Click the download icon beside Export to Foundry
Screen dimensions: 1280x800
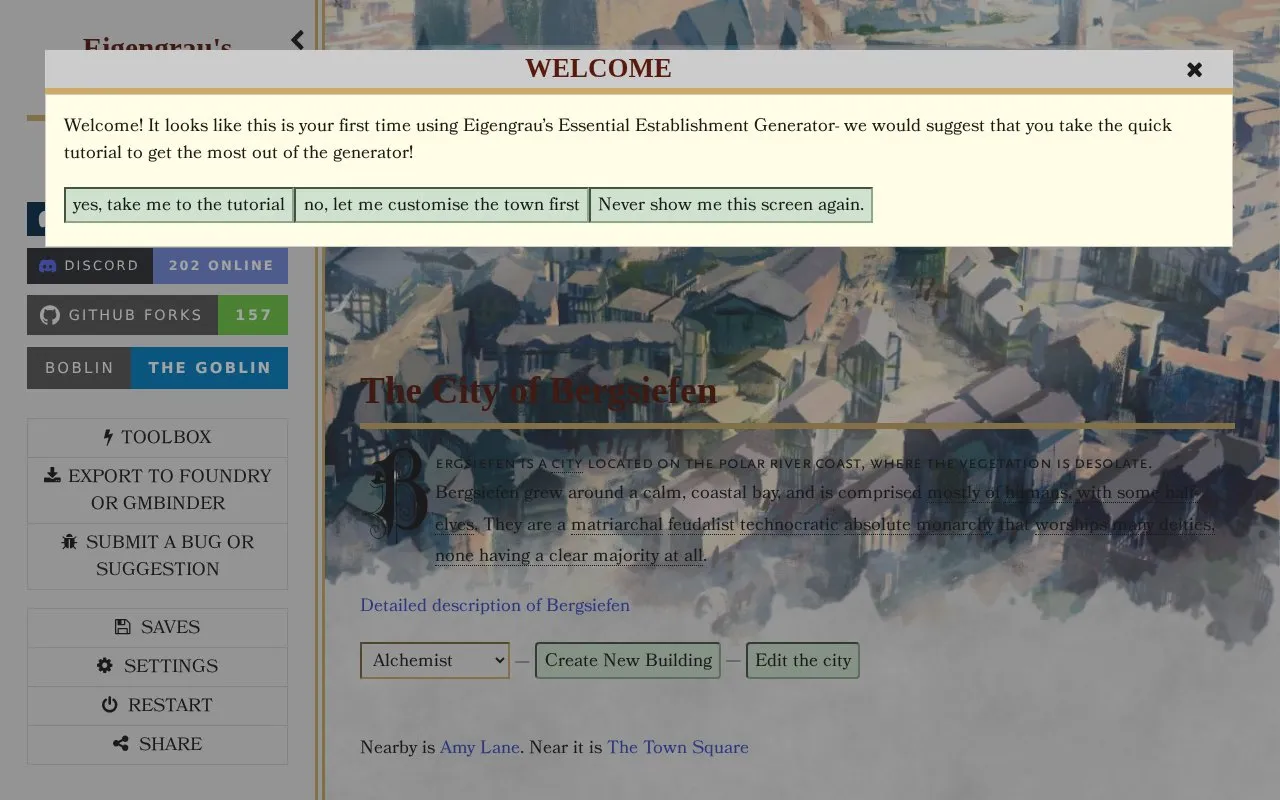[x=53, y=475]
